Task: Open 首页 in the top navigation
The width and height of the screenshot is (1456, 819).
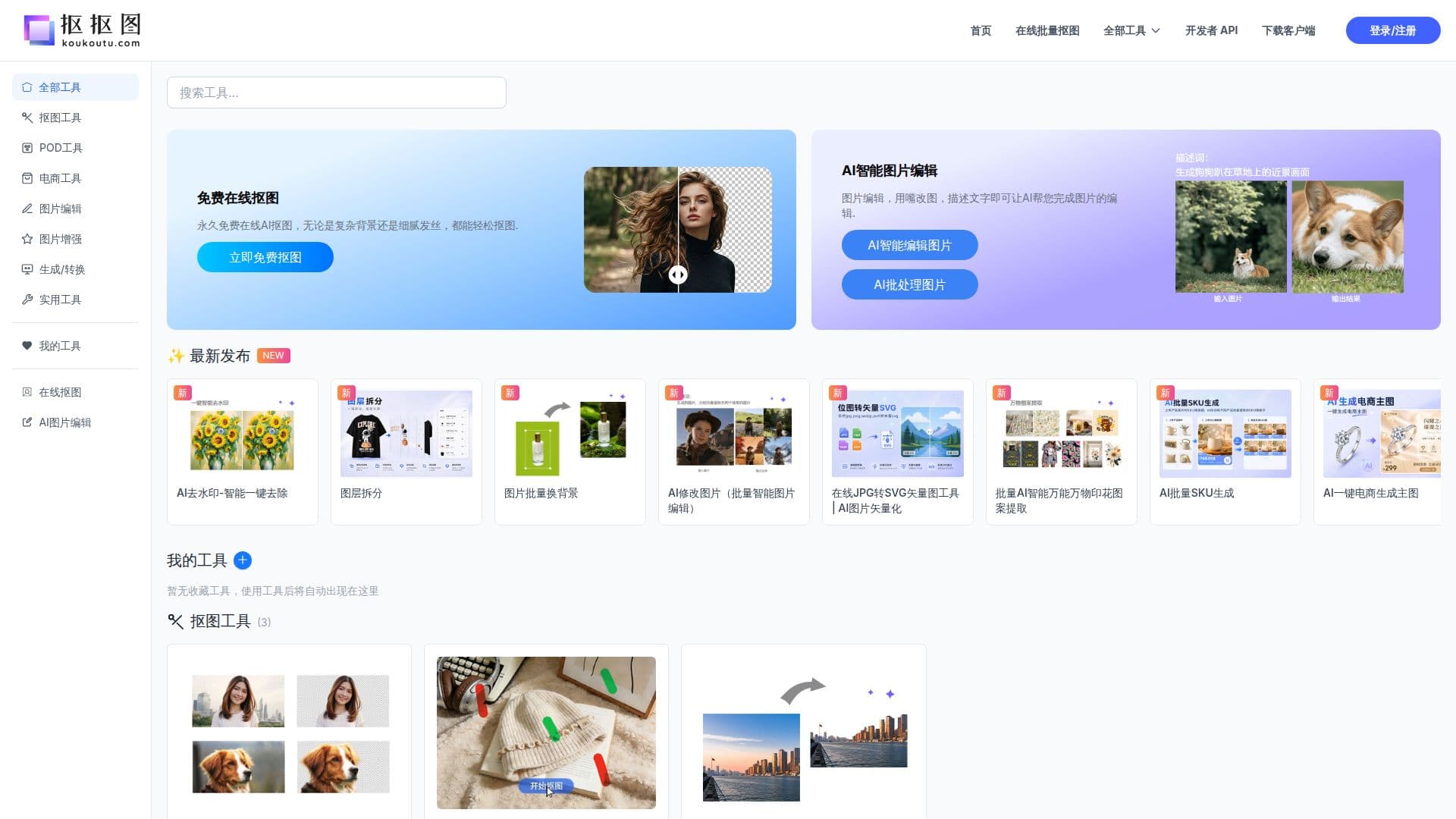Action: pos(981,30)
